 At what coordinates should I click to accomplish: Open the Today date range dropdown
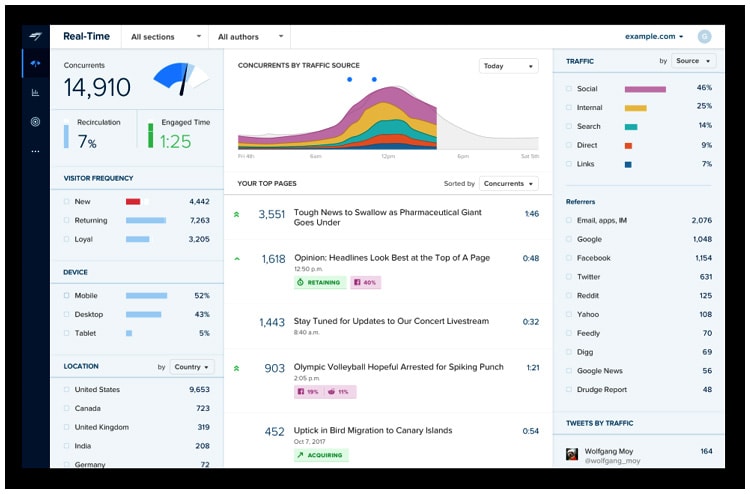[508, 66]
